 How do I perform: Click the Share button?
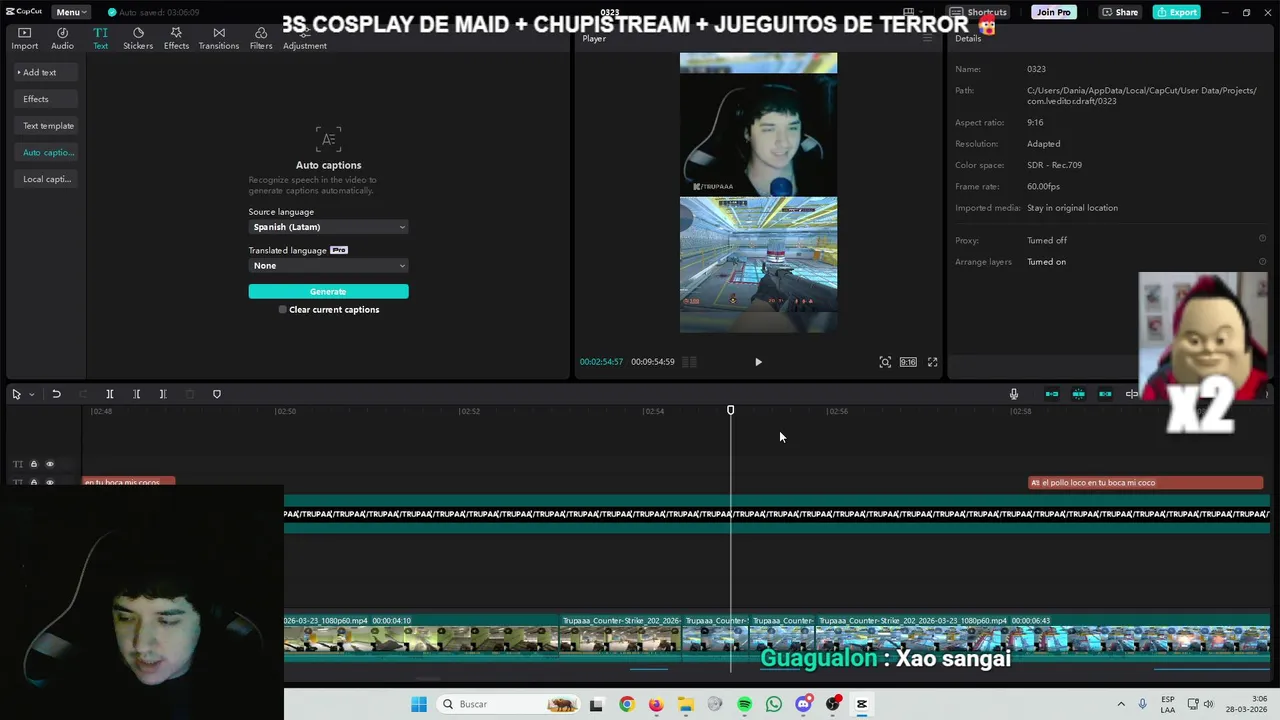pos(1120,12)
